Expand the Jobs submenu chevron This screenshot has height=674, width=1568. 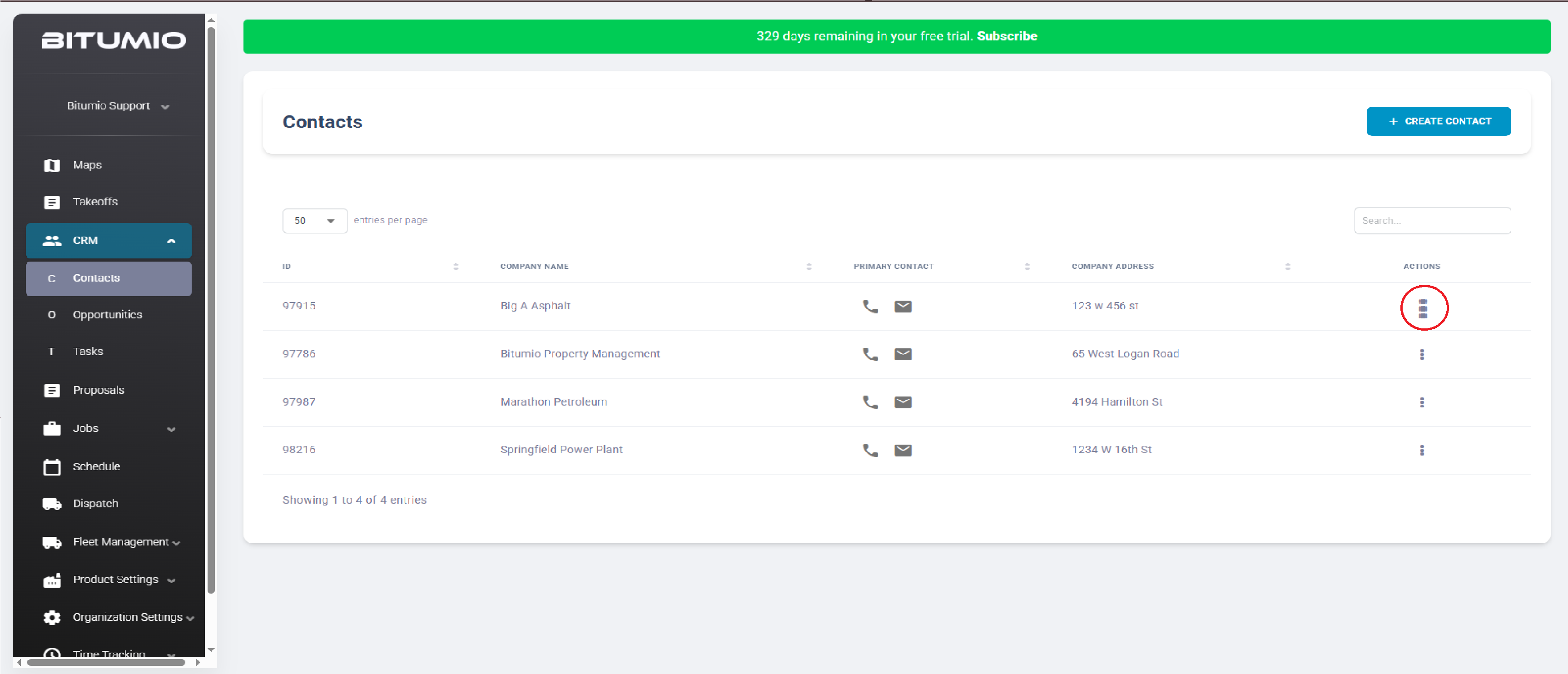click(171, 429)
